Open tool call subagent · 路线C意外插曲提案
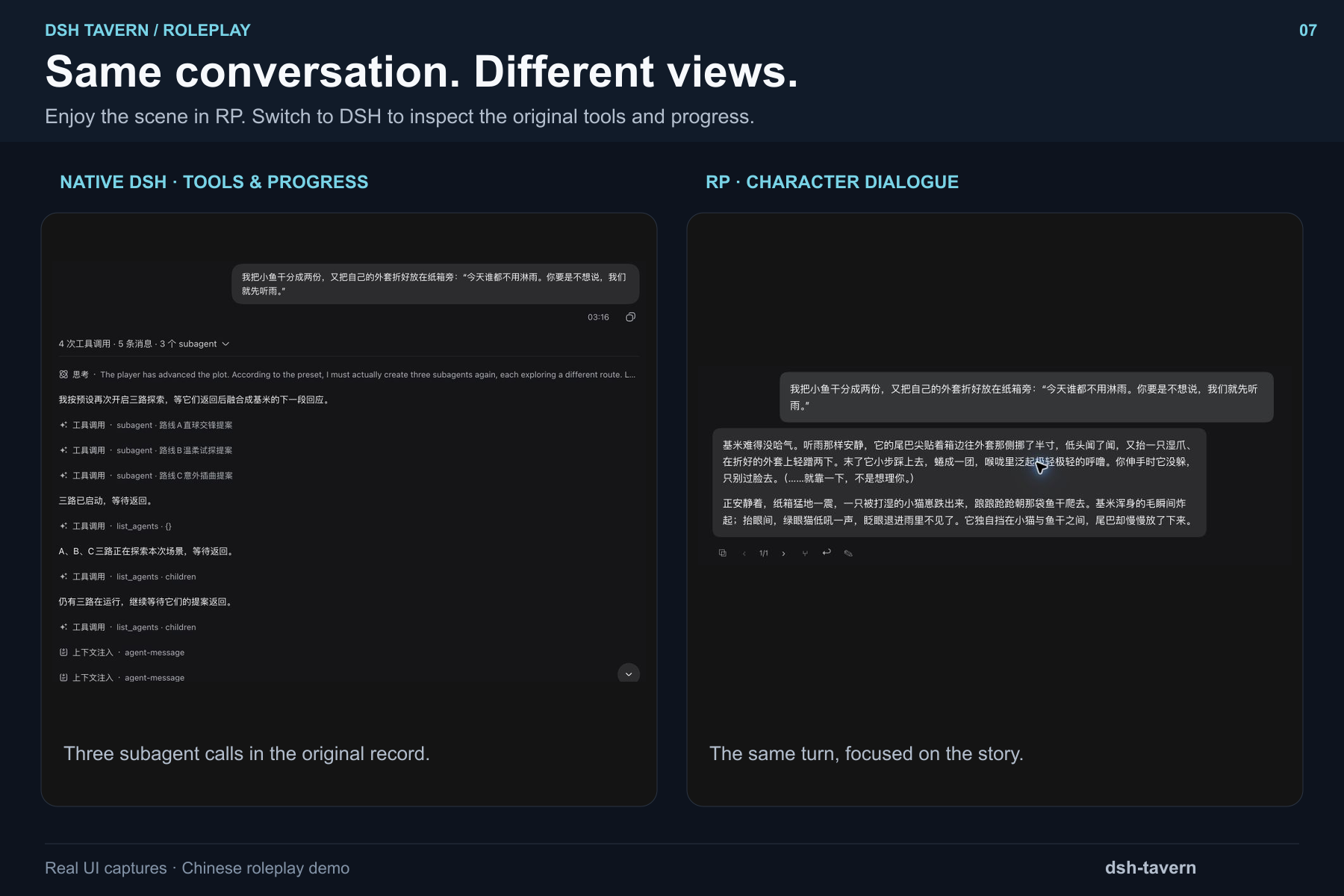Screen dimensions: 1344x896 pos(146,476)
